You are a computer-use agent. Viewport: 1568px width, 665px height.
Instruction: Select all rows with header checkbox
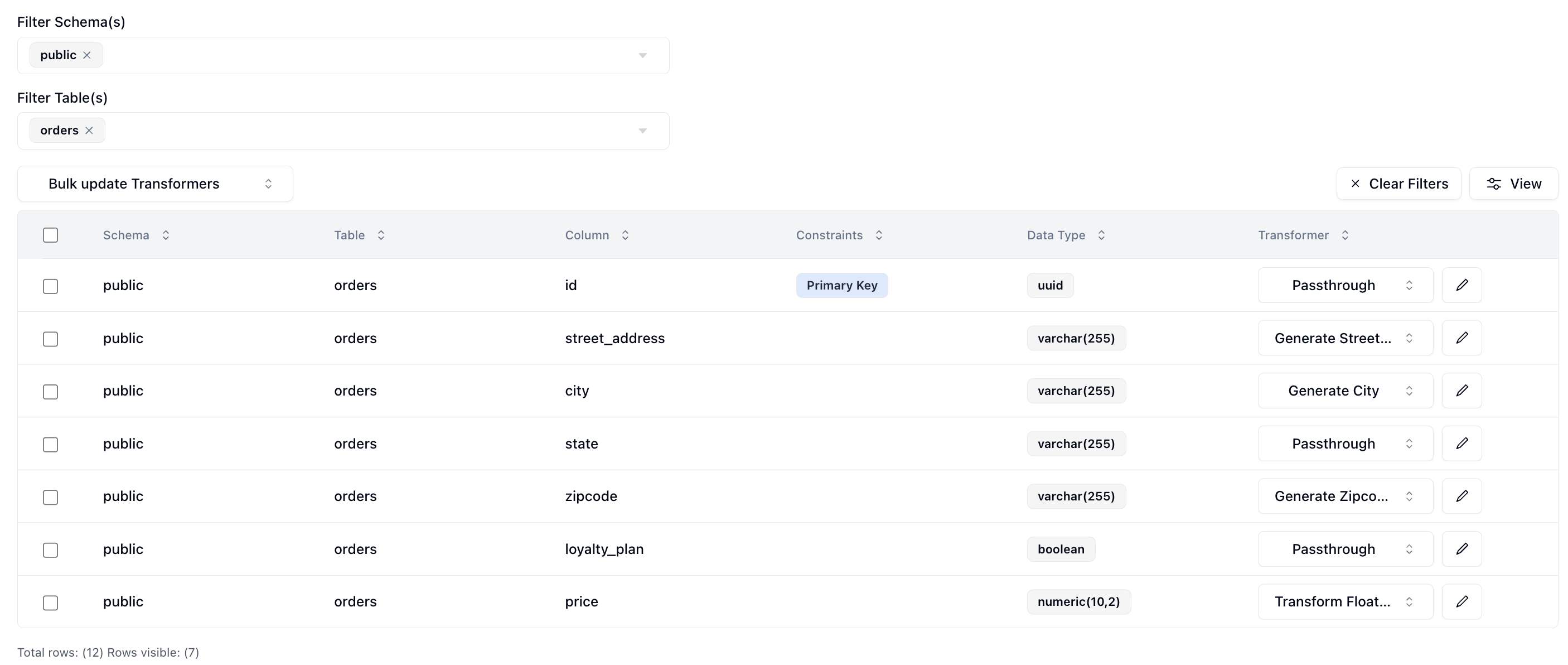tap(51, 235)
